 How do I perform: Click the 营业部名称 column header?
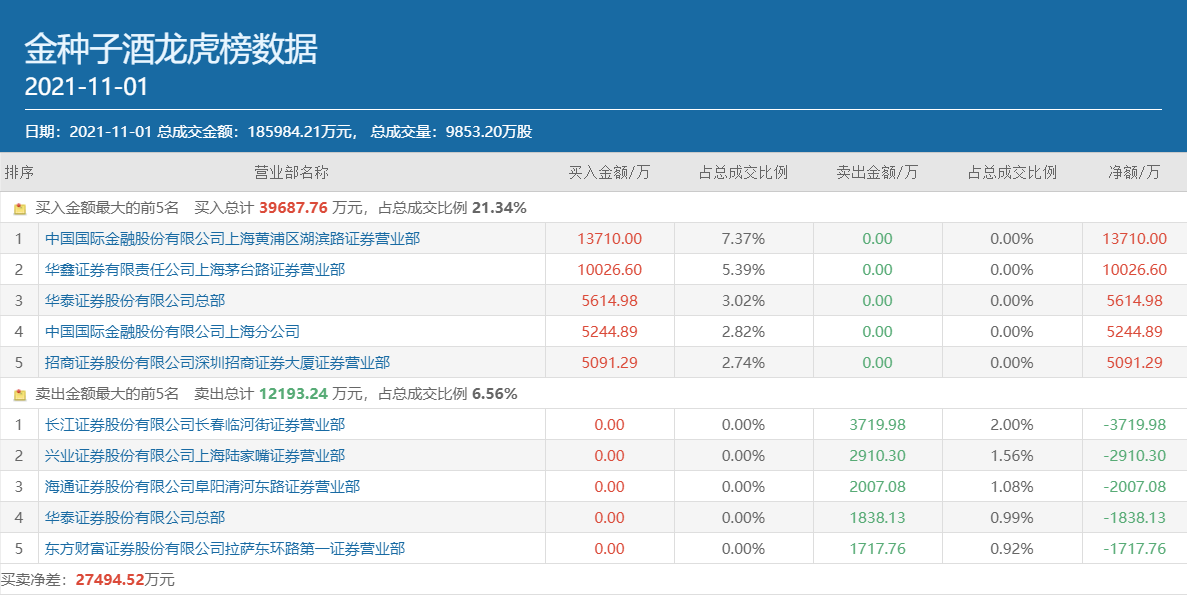tap(291, 173)
